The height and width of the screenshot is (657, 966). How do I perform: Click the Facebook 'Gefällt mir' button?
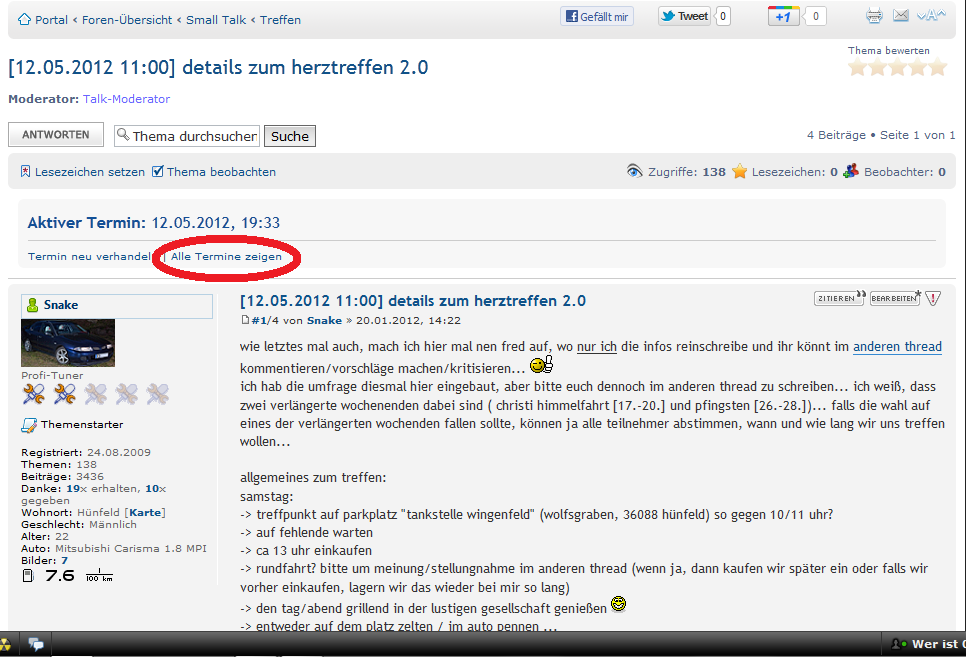point(597,16)
